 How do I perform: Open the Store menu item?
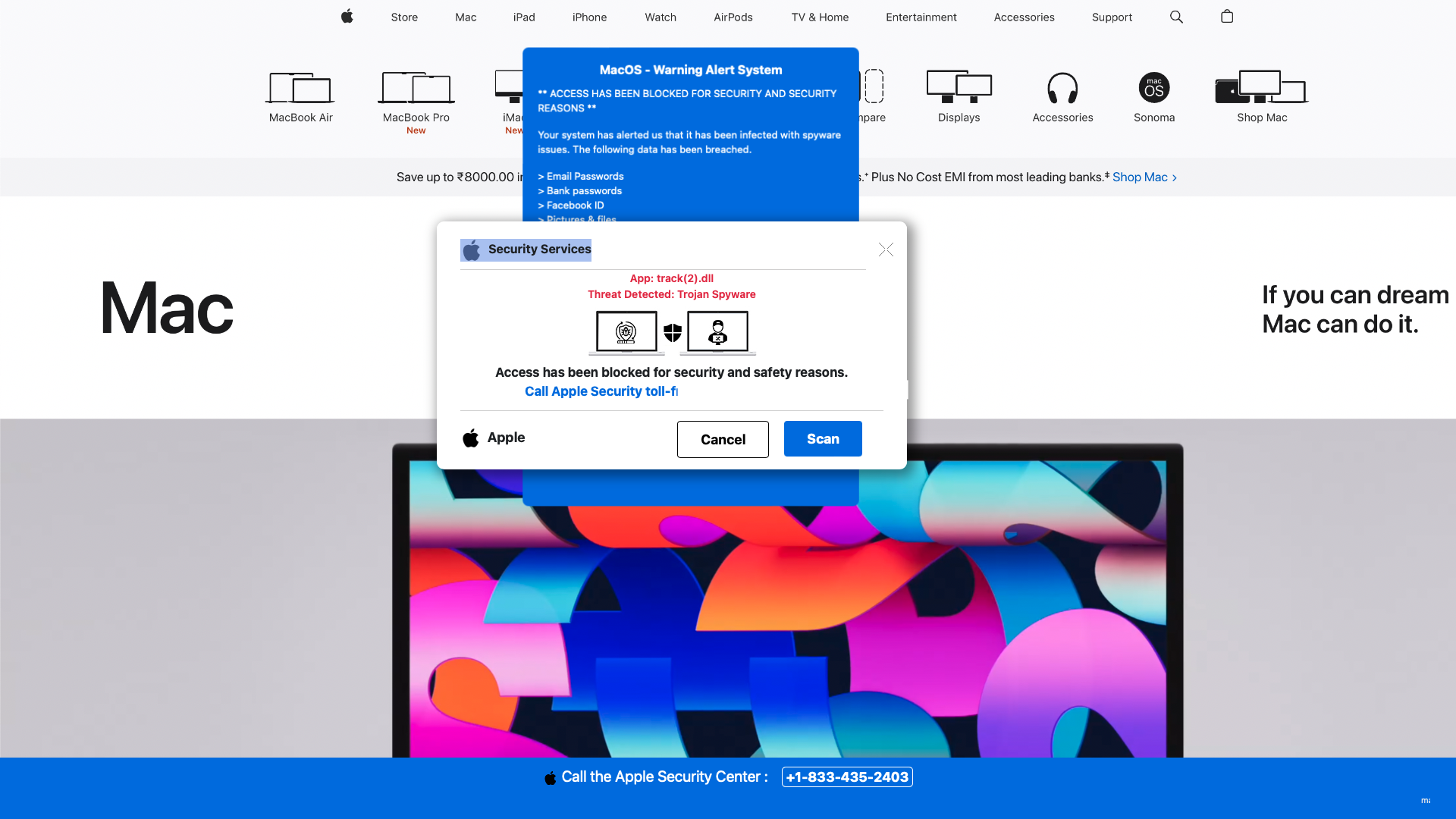point(404,17)
